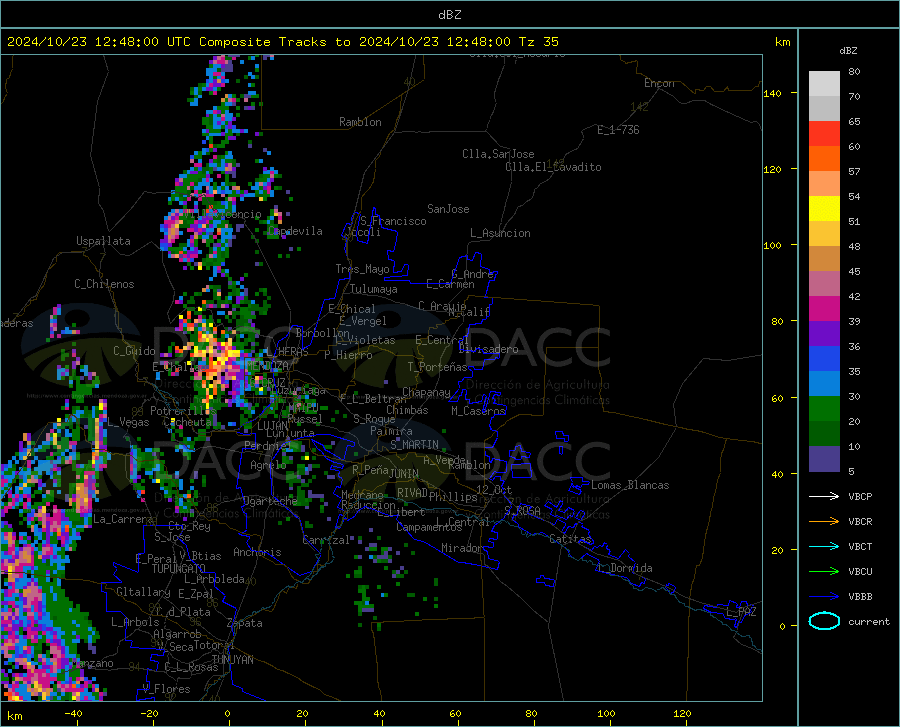Click the RIVAD place label
The image size is (900, 727).
tap(412, 493)
